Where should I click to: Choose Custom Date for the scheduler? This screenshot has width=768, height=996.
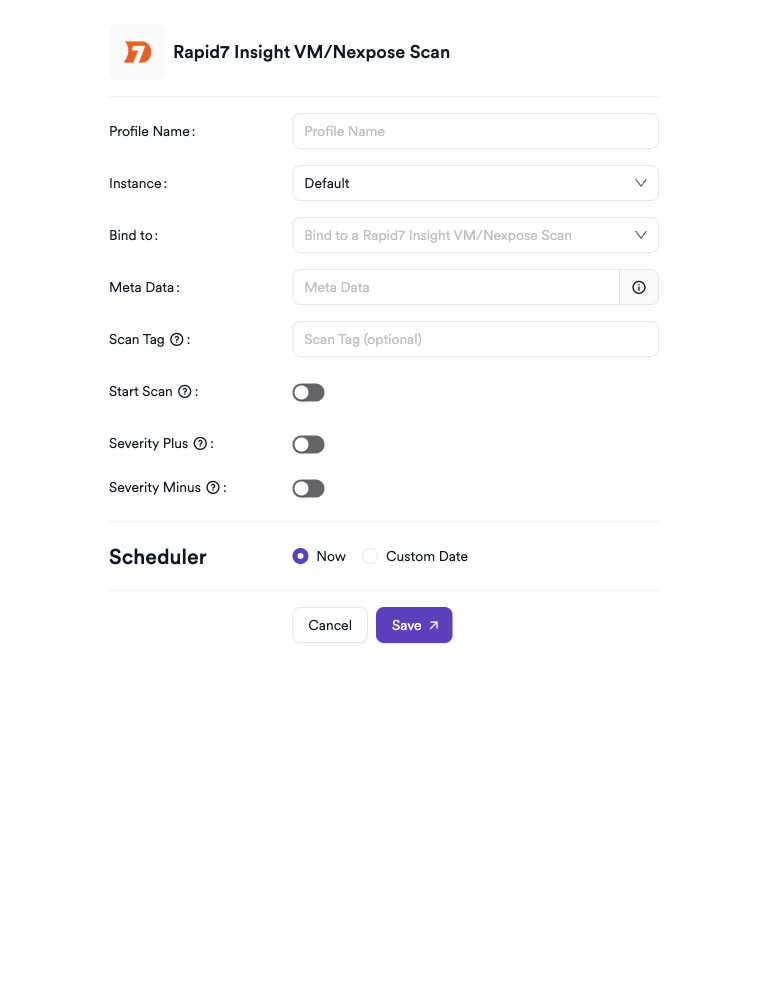click(x=370, y=556)
